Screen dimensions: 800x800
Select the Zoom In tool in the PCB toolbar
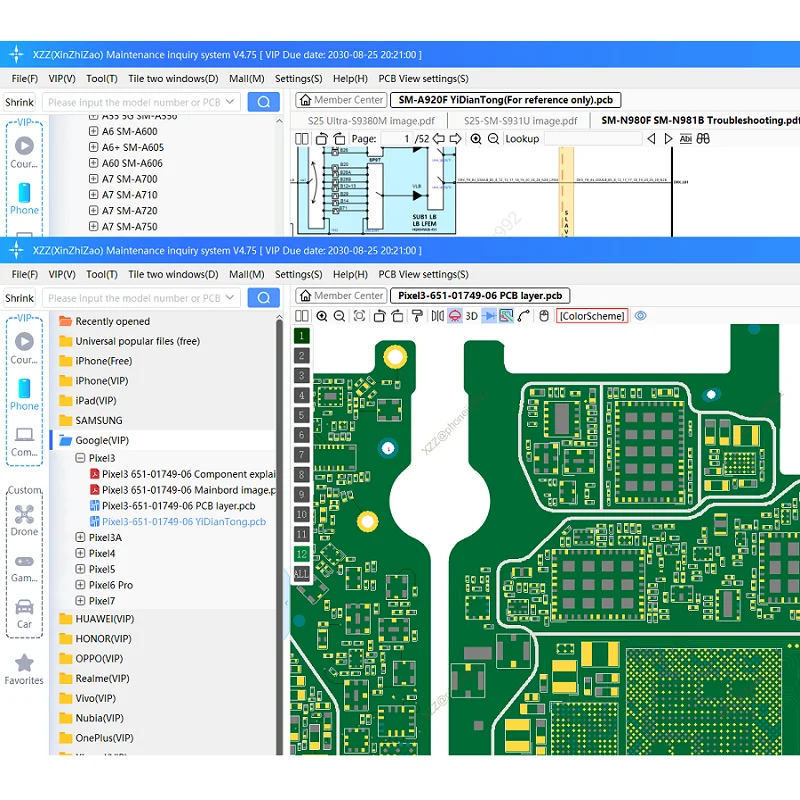[x=323, y=316]
